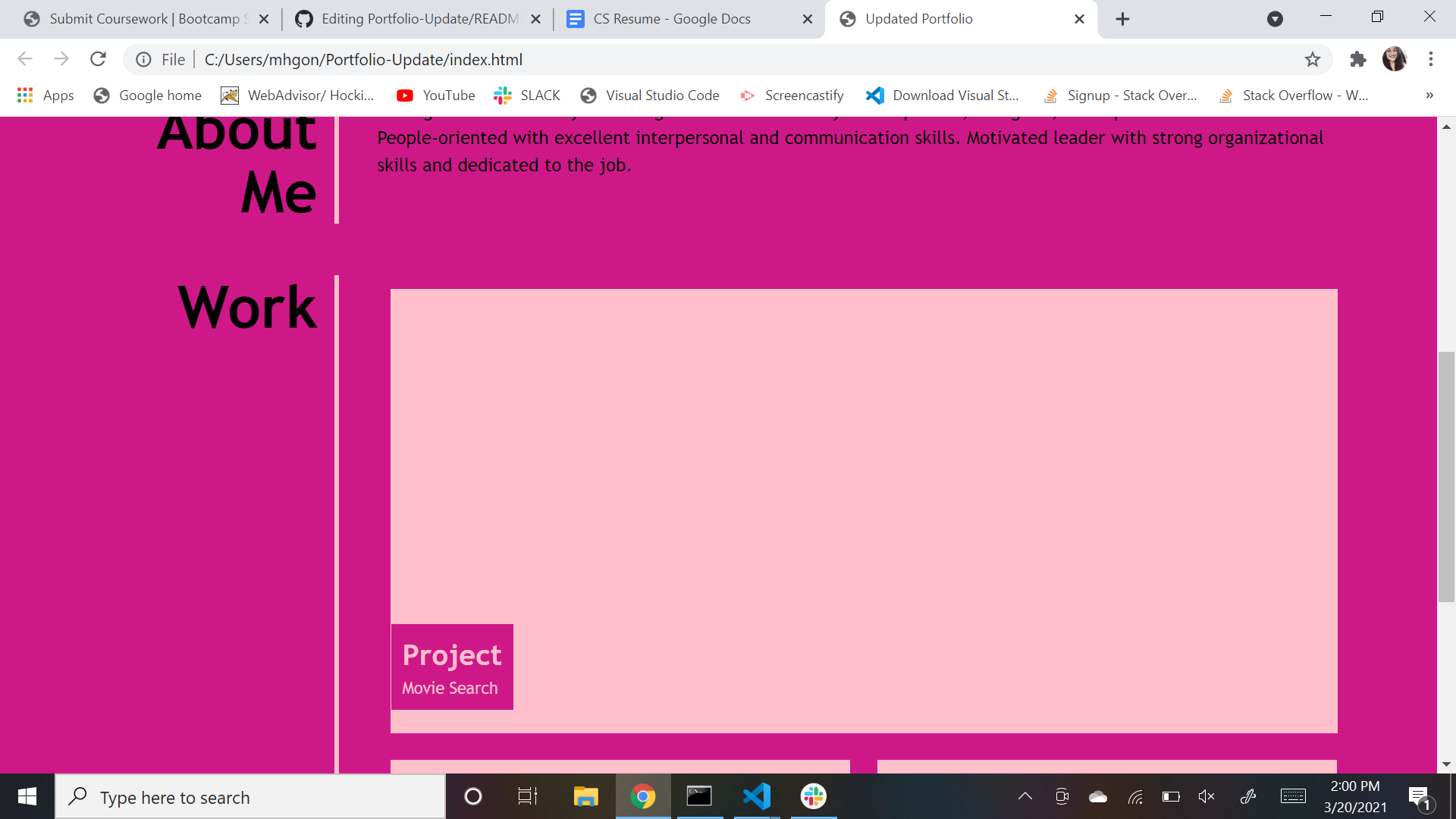Open Visual Studio Code from taskbar
The image size is (1456, 819).
(757, 796)
